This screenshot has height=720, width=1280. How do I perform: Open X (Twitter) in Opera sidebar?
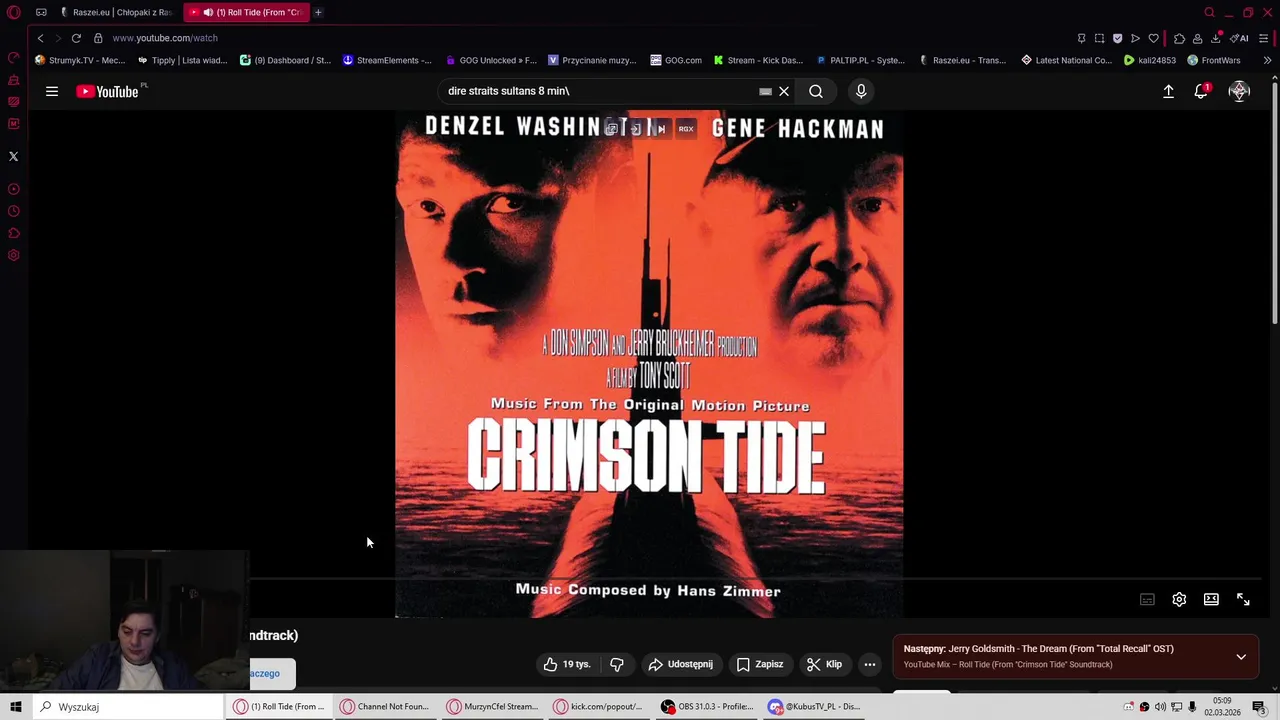(x=14, y=156)
